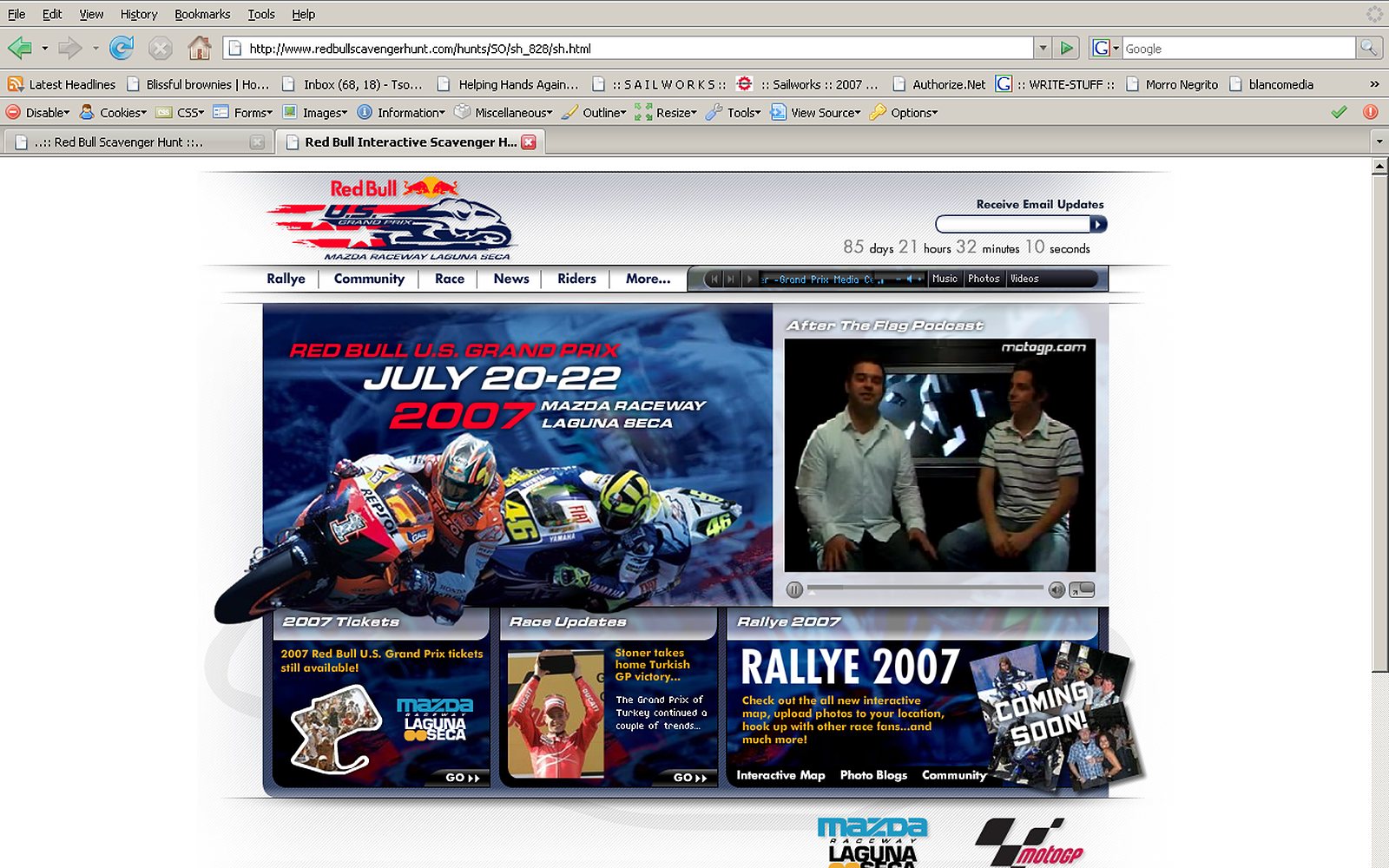The width and height of the screenshot is (1389, 868).
Task: Open the Interactive Map link
Action: pyautogui.click(x=780, y=775)
